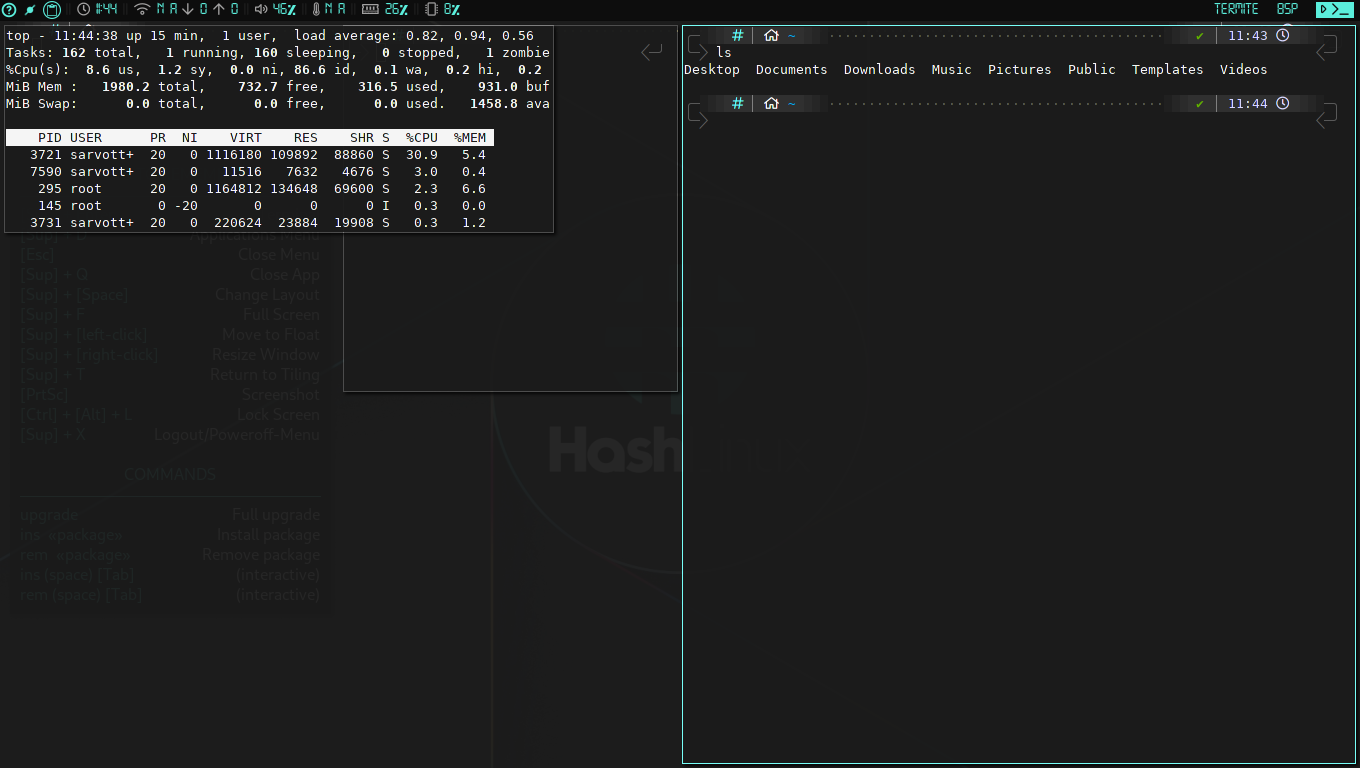Click the thermometer icon in the status bar
The height and width of the screenshot is (768, 1360).
point(316,9)
